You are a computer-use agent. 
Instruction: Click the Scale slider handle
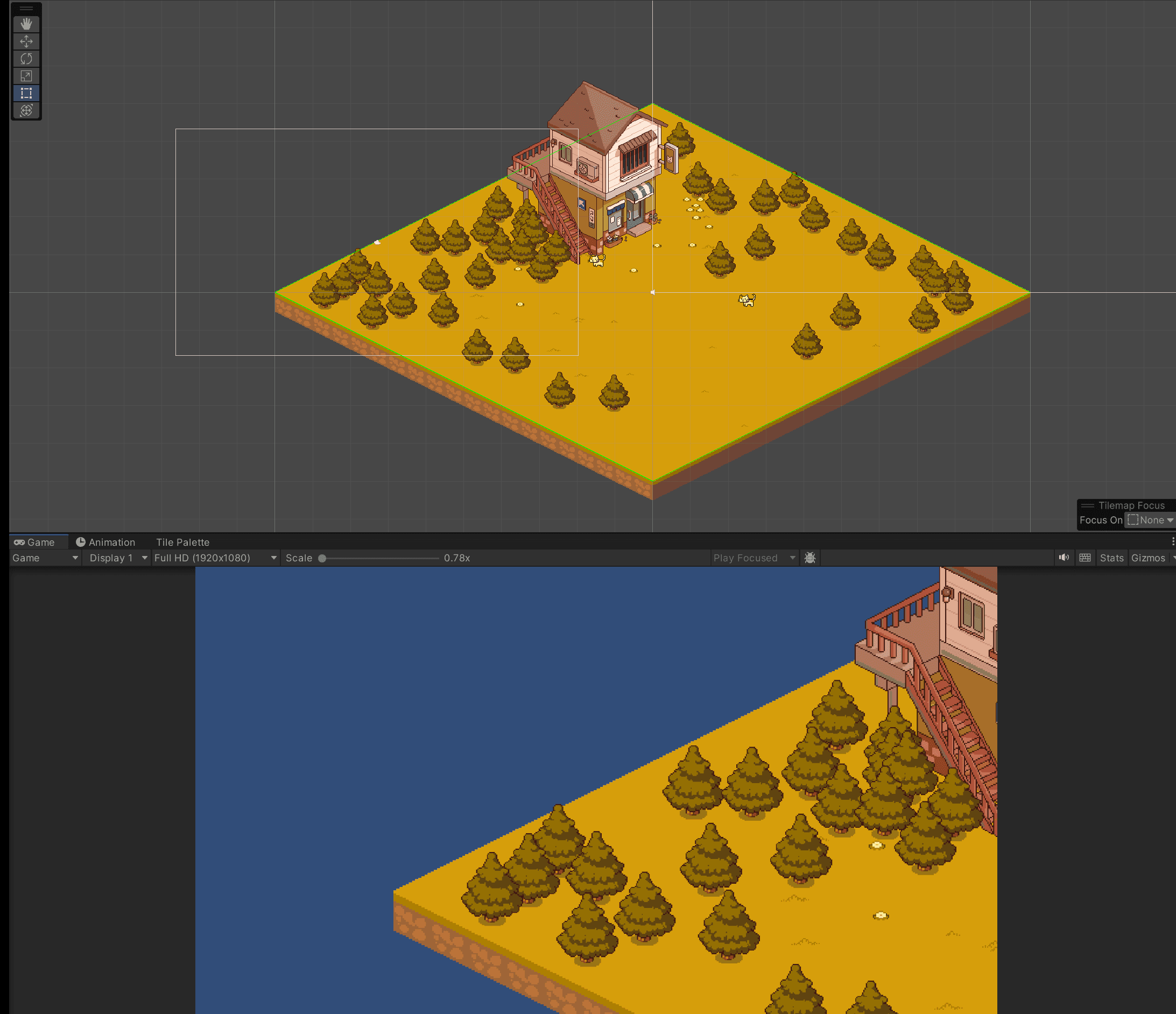click(x=322, y=558)
